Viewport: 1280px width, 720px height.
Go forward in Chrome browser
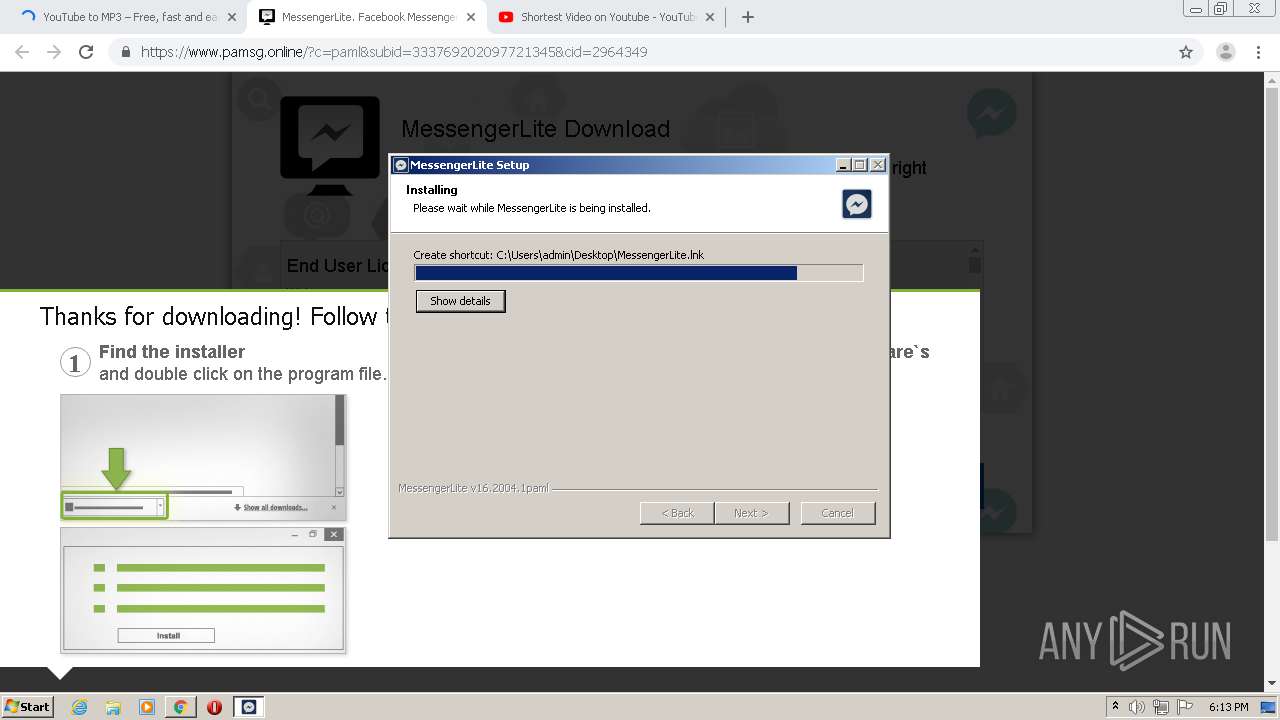[54, 52]
